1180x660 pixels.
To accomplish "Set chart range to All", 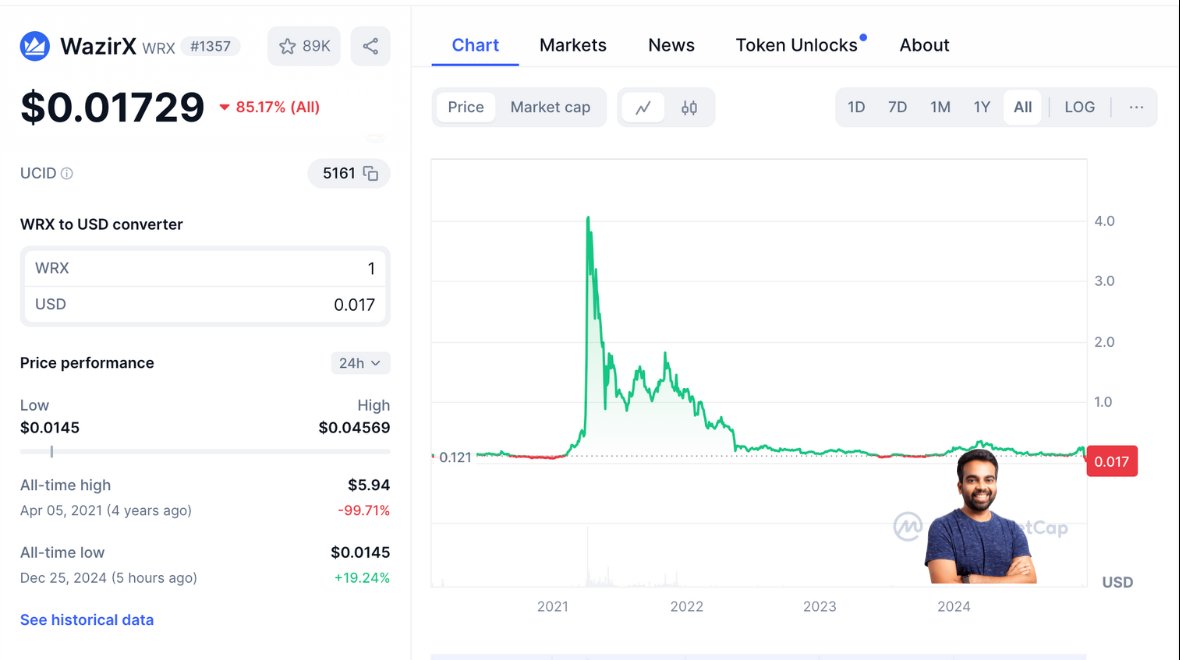I will click(1023, 107).
